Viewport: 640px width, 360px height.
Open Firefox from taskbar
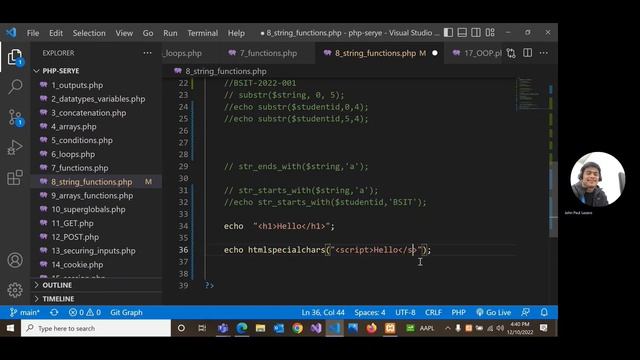371,328
